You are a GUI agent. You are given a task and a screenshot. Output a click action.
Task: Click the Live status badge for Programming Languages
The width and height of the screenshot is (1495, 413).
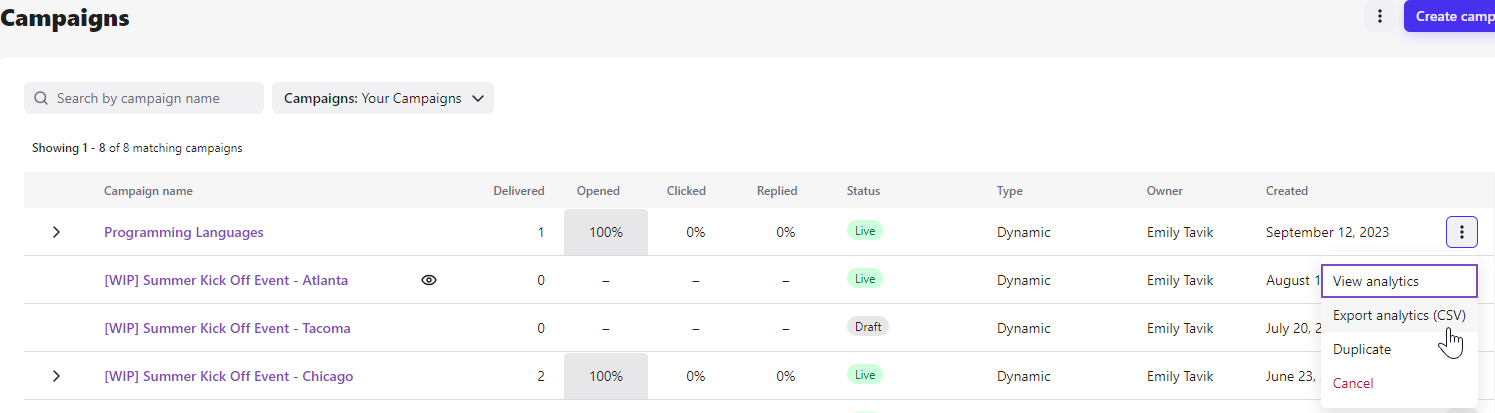coord(865,230)
